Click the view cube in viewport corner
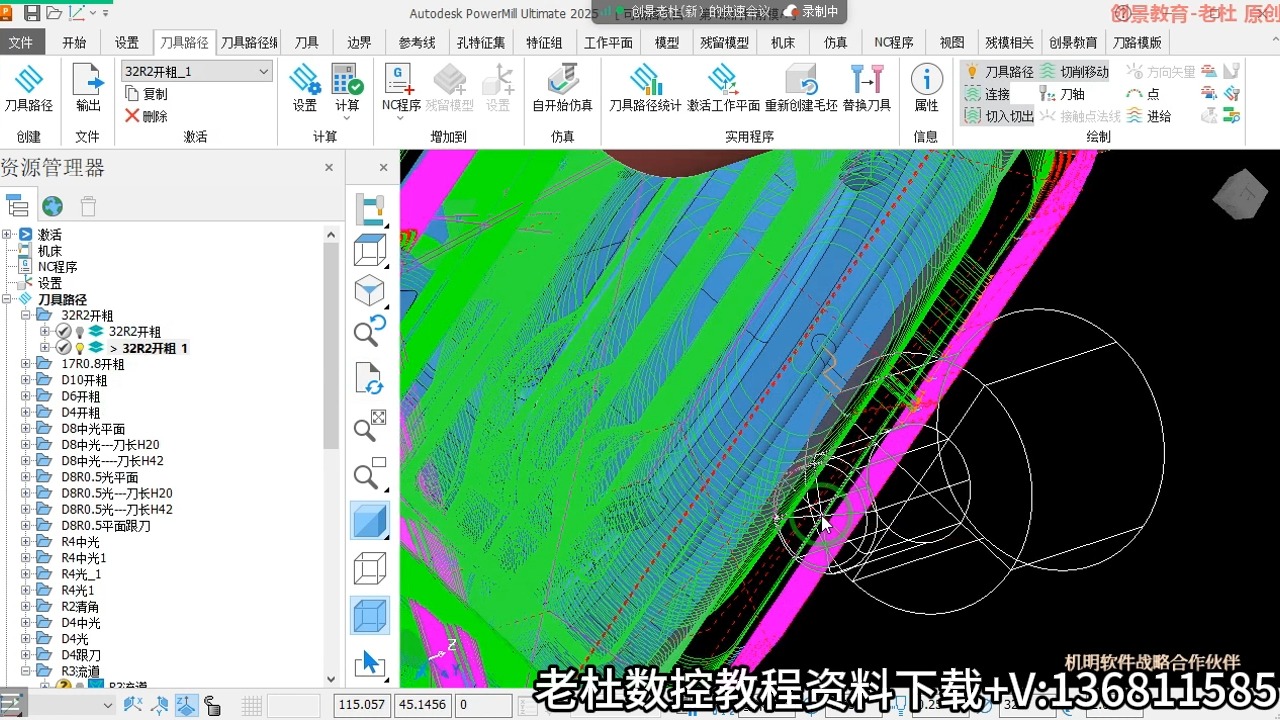The height and width of the screenshot is (720, 1280). tap(1240, 195)
